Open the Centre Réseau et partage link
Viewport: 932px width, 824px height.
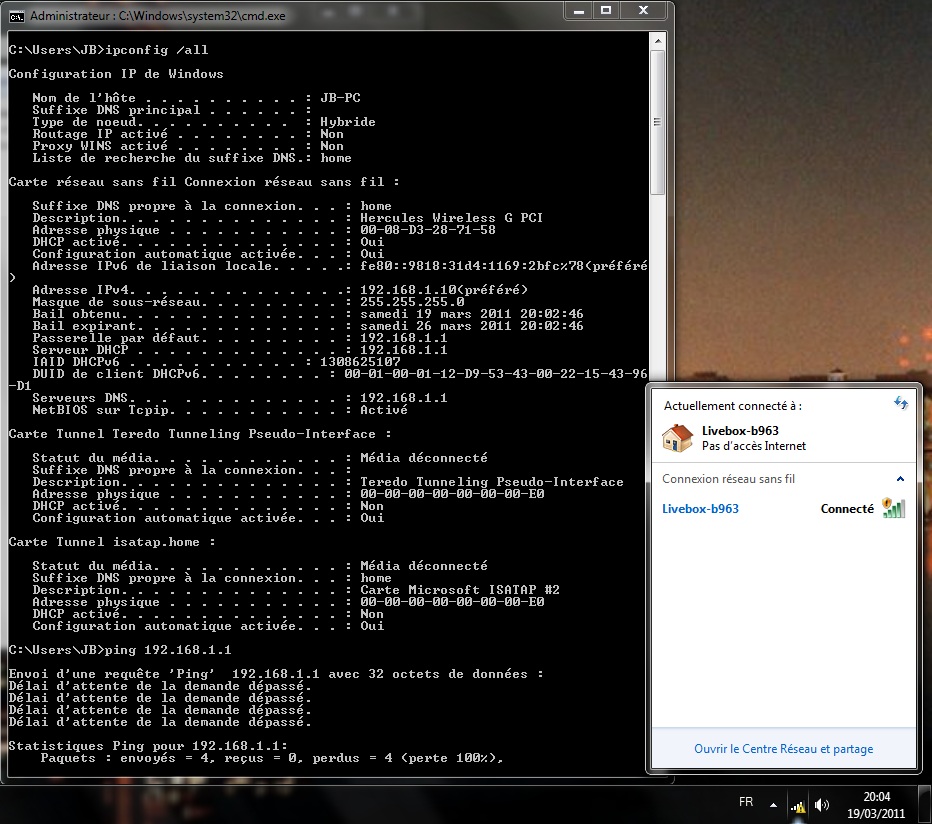(783, 749)
